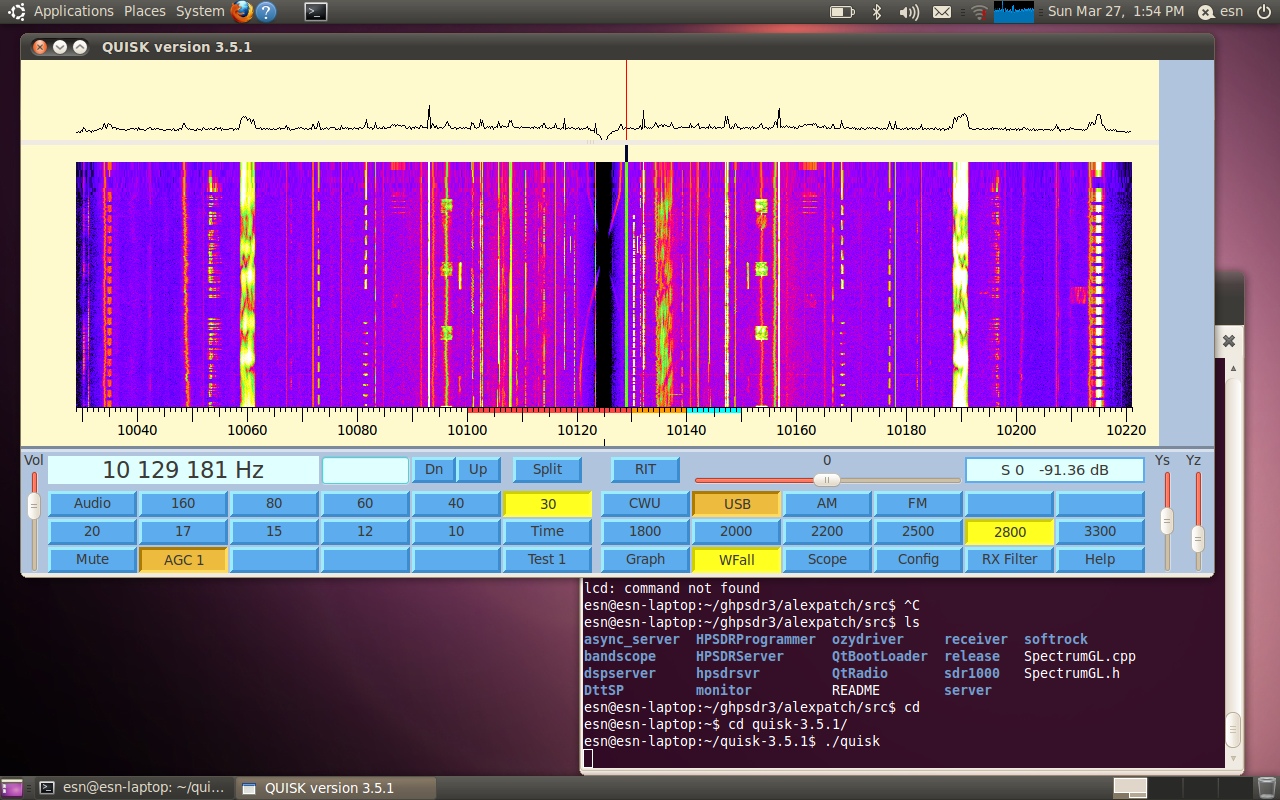Show the RX Filter display
Image resolution: width=1280 pixels, height=800 pixels.
[x=1009, y=559]
